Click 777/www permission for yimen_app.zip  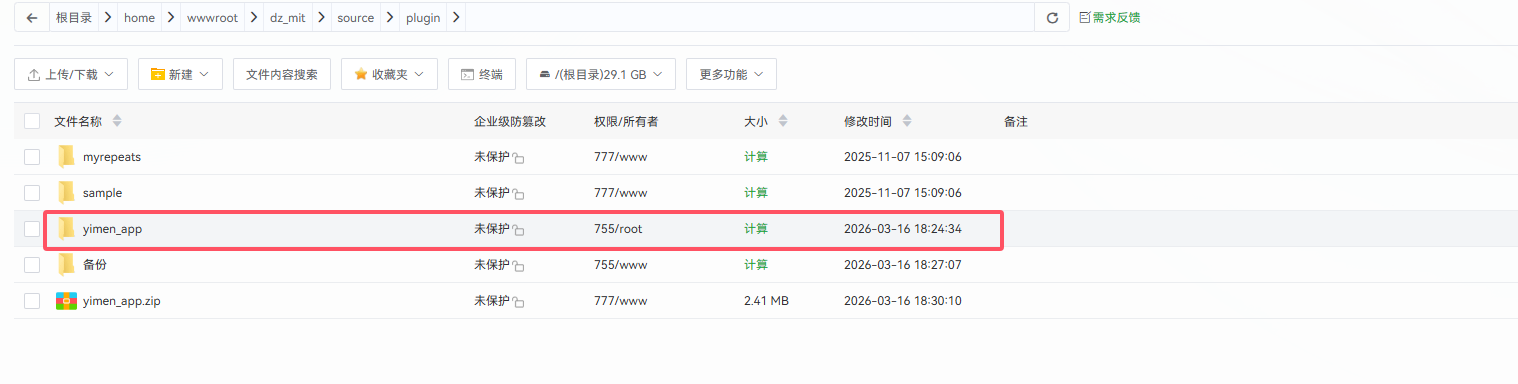coord(620,301)
